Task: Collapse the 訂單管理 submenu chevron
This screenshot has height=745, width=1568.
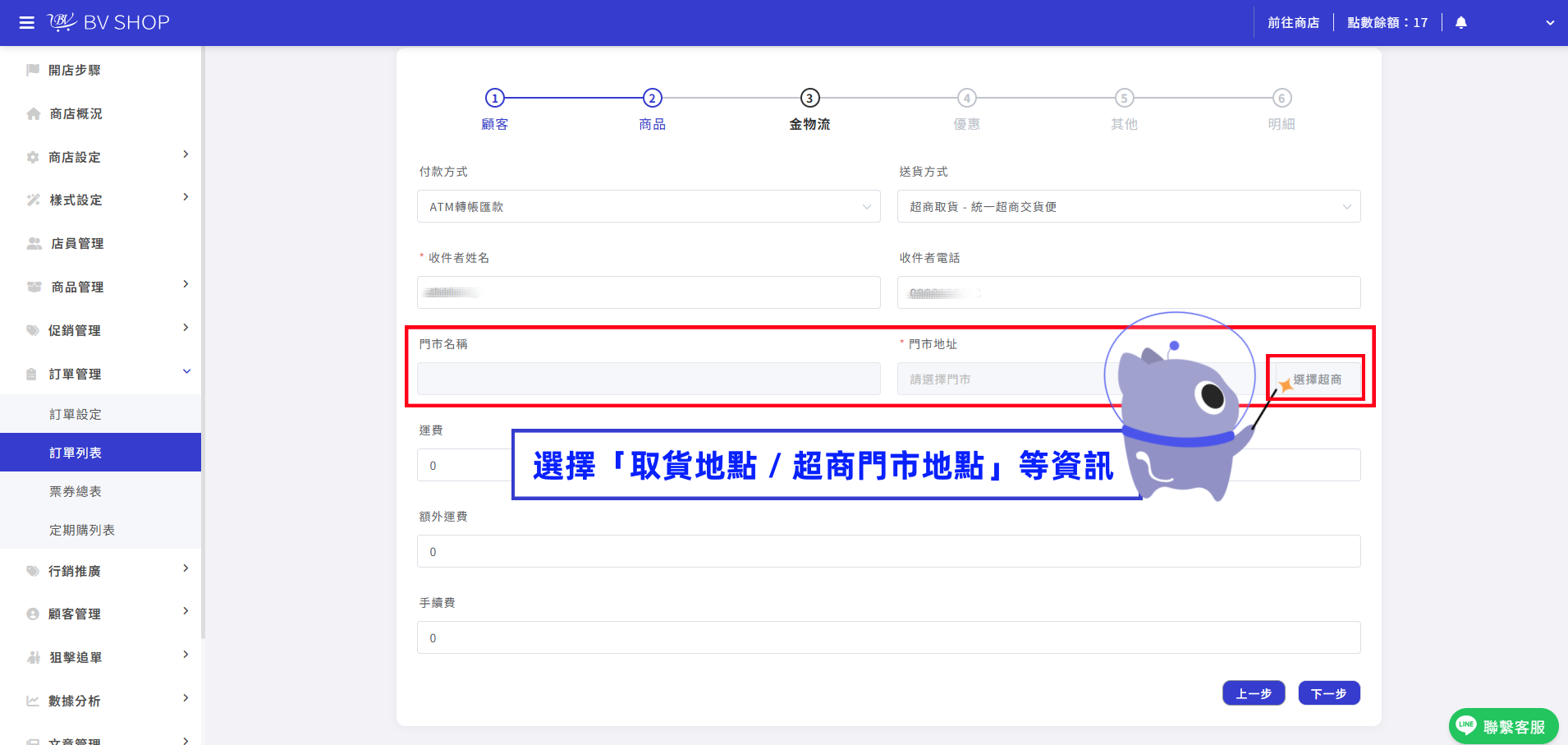Action: (186, 371)
